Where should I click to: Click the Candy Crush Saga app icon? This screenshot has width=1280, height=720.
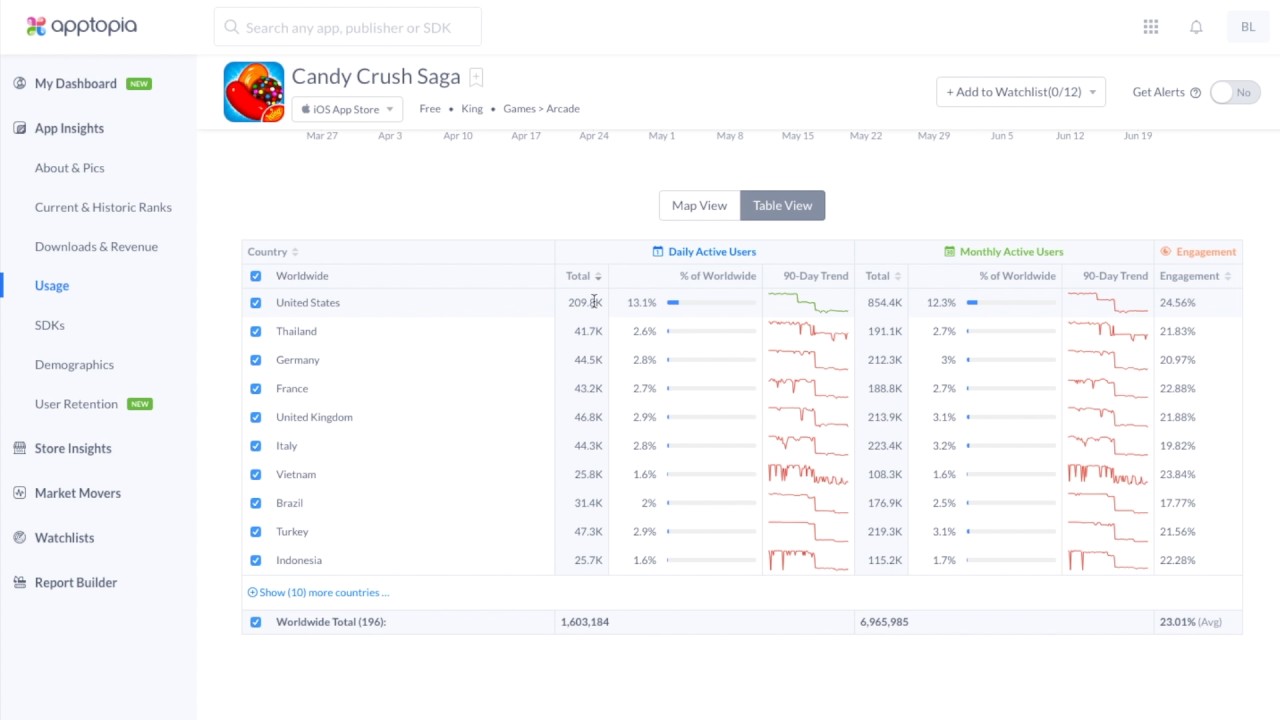tap(254, 92)
